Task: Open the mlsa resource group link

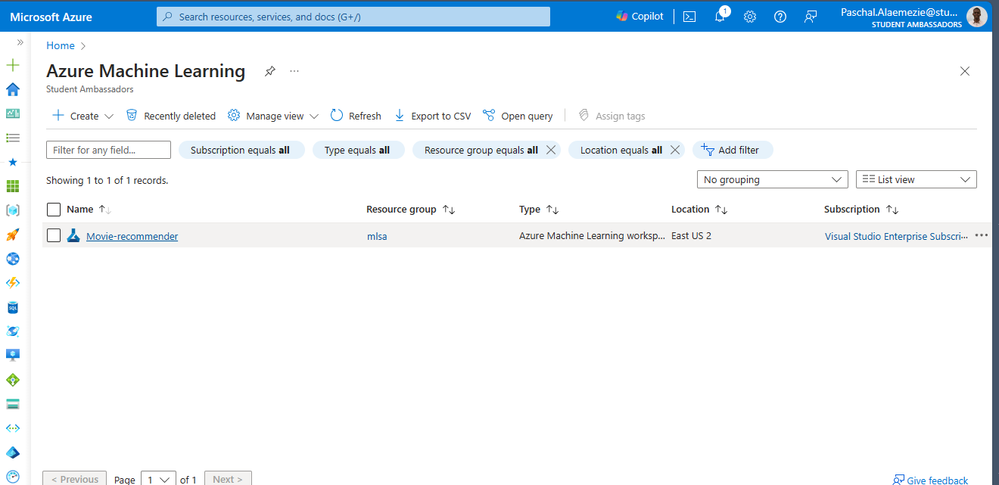Action: [x=377, y=236]
